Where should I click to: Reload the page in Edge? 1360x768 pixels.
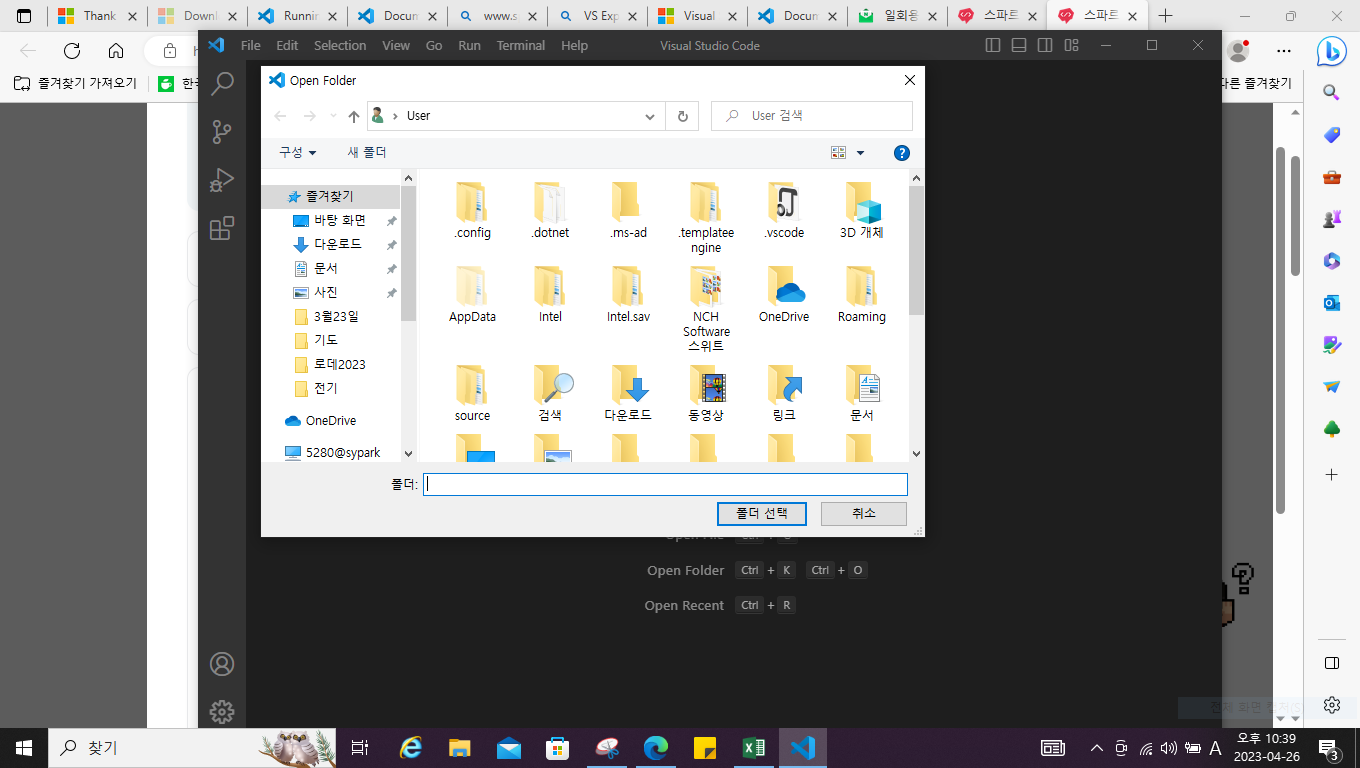[72, 51]
